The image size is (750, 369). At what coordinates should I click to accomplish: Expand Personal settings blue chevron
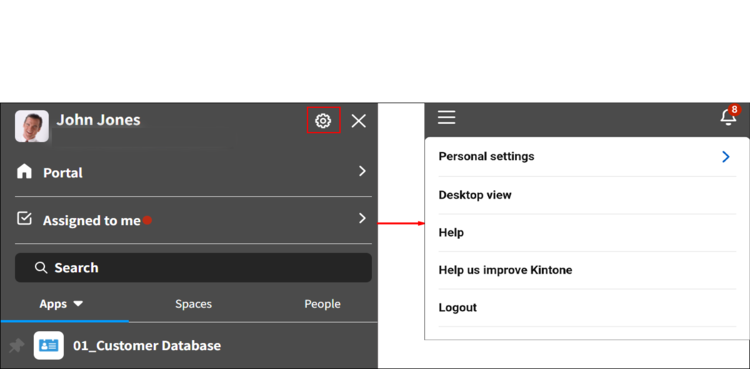click(726, 157)
